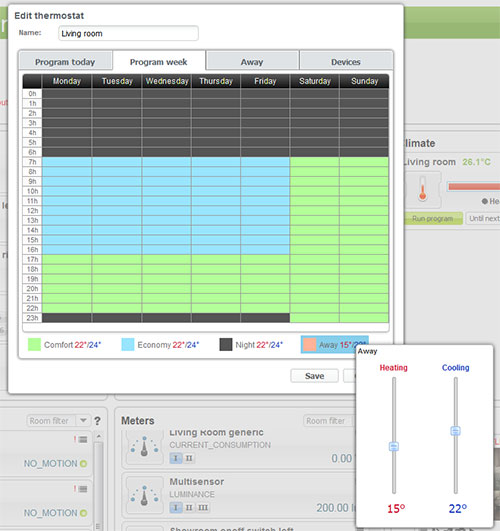Click the question mark help icon
500x531 pixels.
coord(98,421)
